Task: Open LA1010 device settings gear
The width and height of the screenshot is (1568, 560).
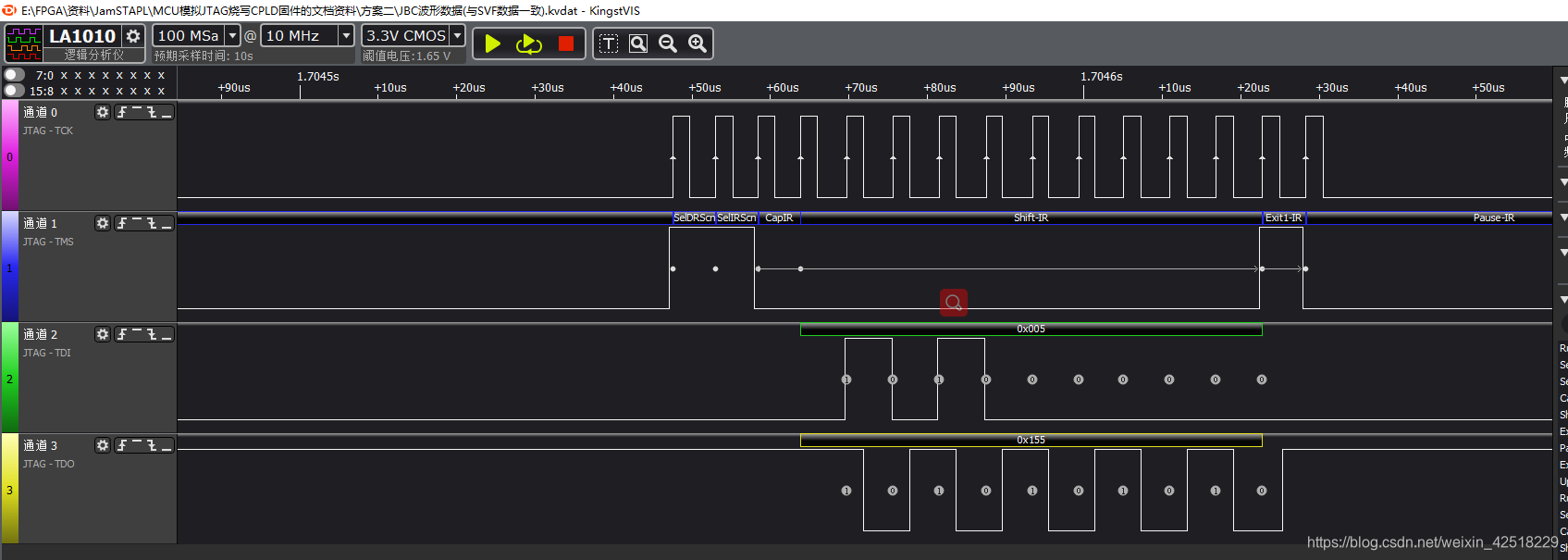Action: click(x=133, y=36)
